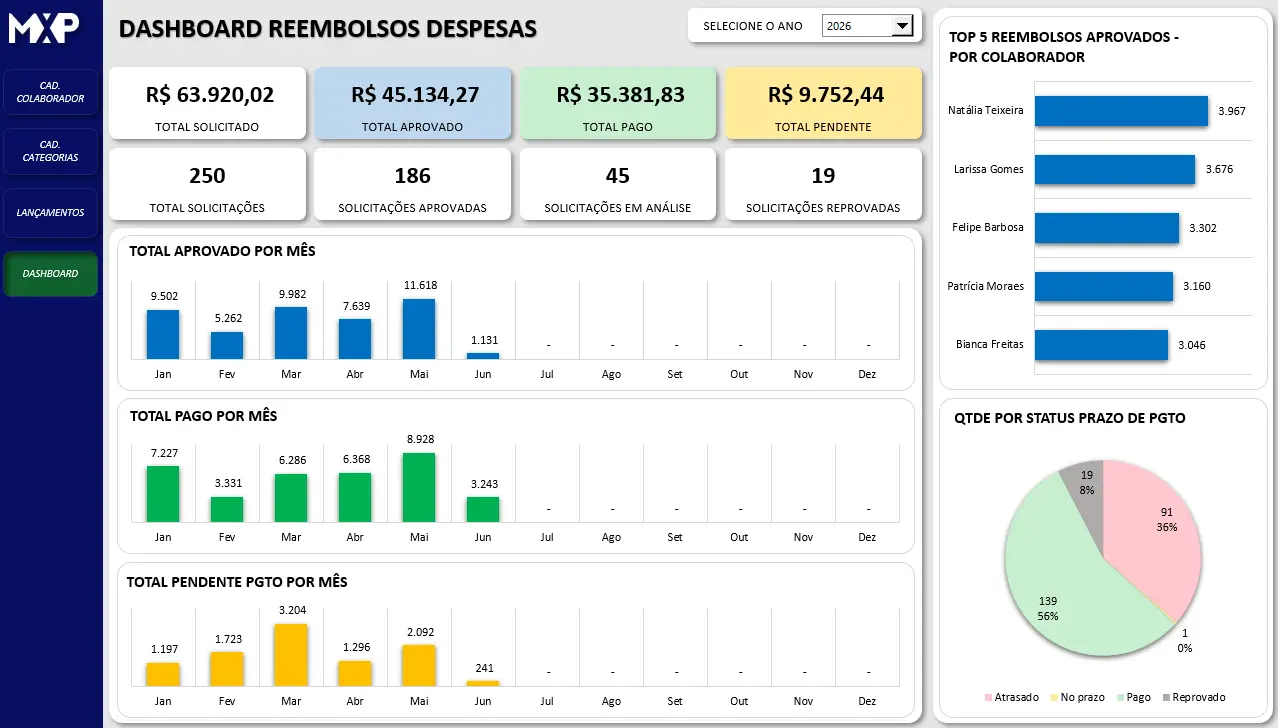Viewport: 1278px width, 728px height.
Task: Click Natália Teixeira's bar in Top 5 chart
Action: point(1121,111)
